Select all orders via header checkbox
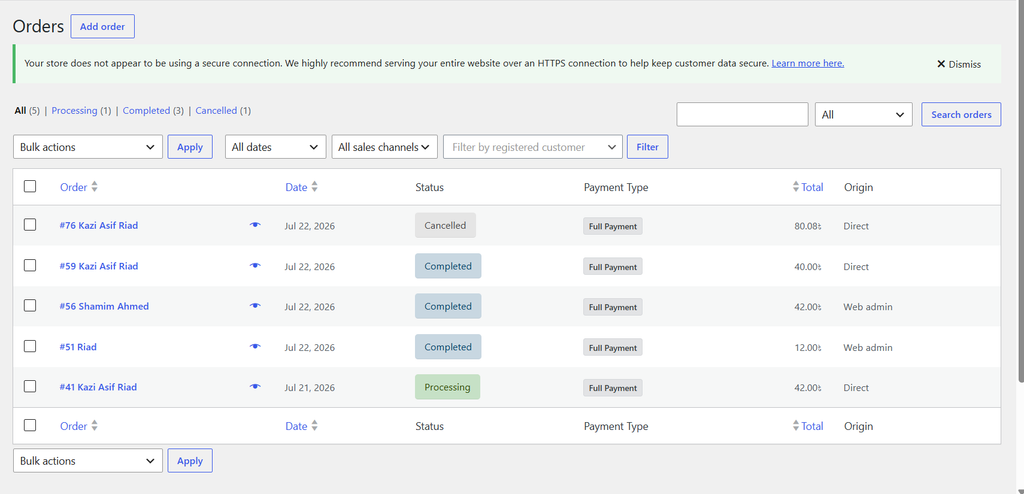Image resolution: width=1024 pixels, height=494 pixels. coord(30,186)
